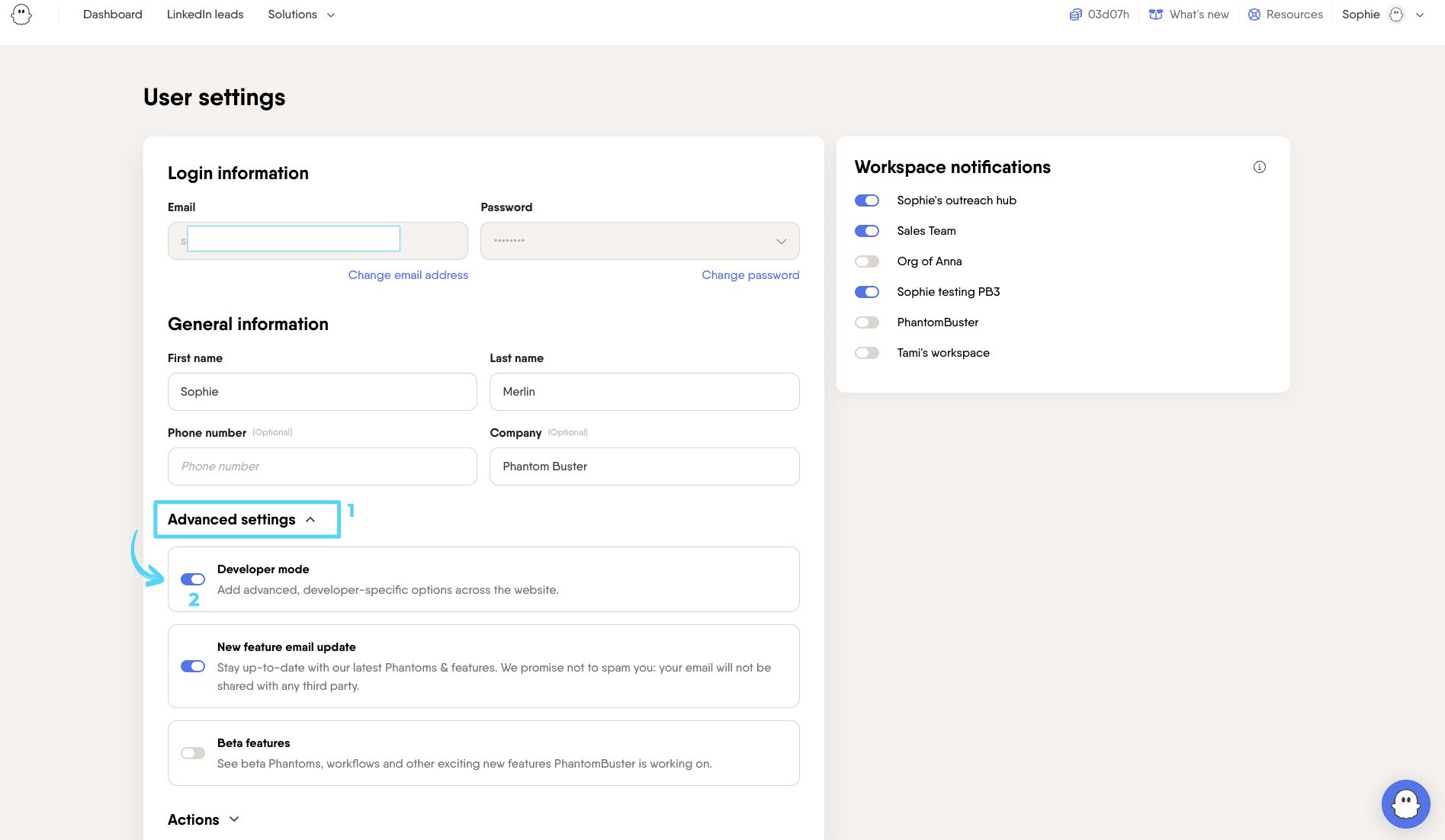This screenshot has height=840, width=1445.
Task: Enable Org of Anna notifications
Action: [x=867, y=261]
